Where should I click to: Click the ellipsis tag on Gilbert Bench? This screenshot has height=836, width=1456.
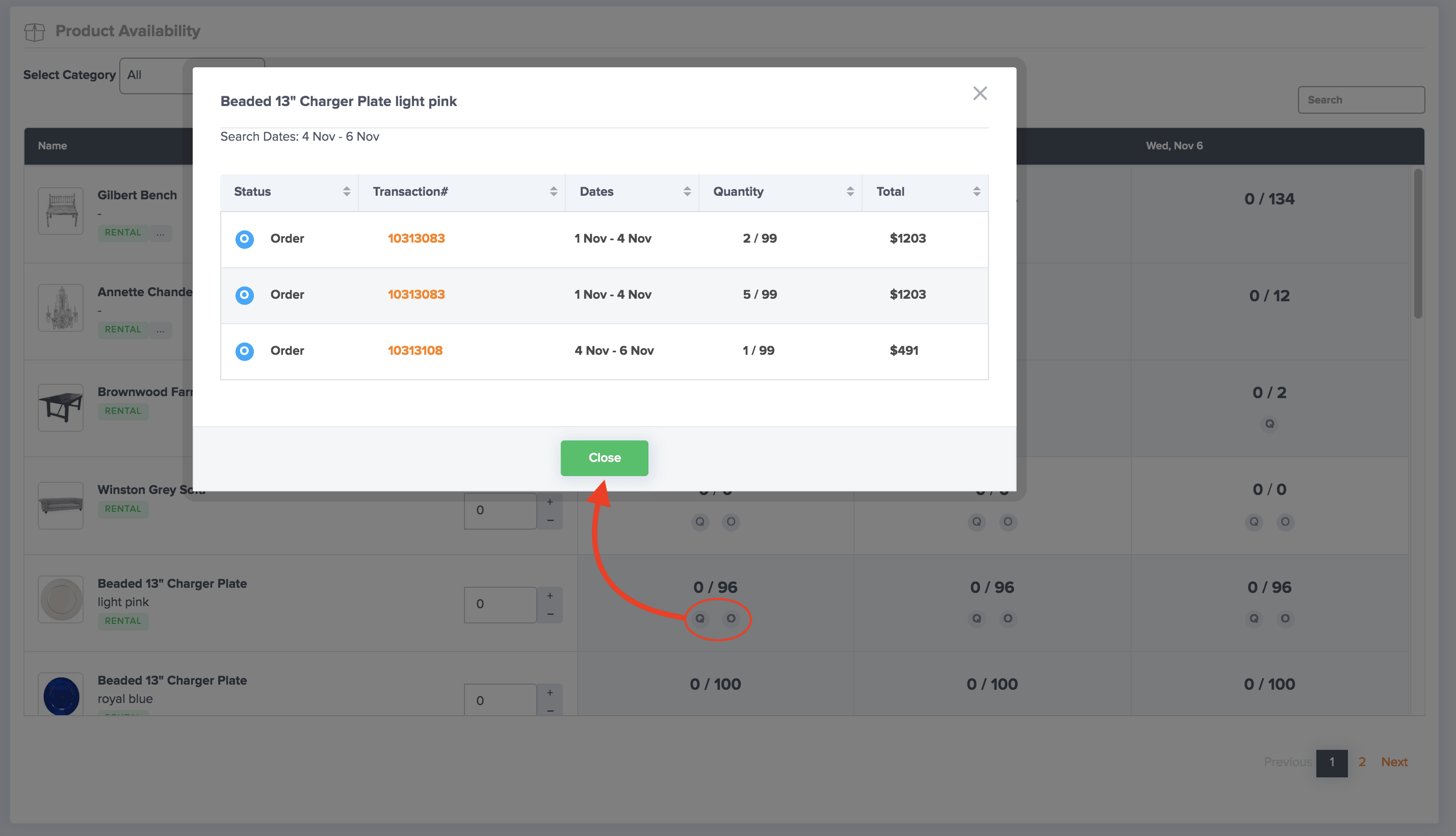160,233
